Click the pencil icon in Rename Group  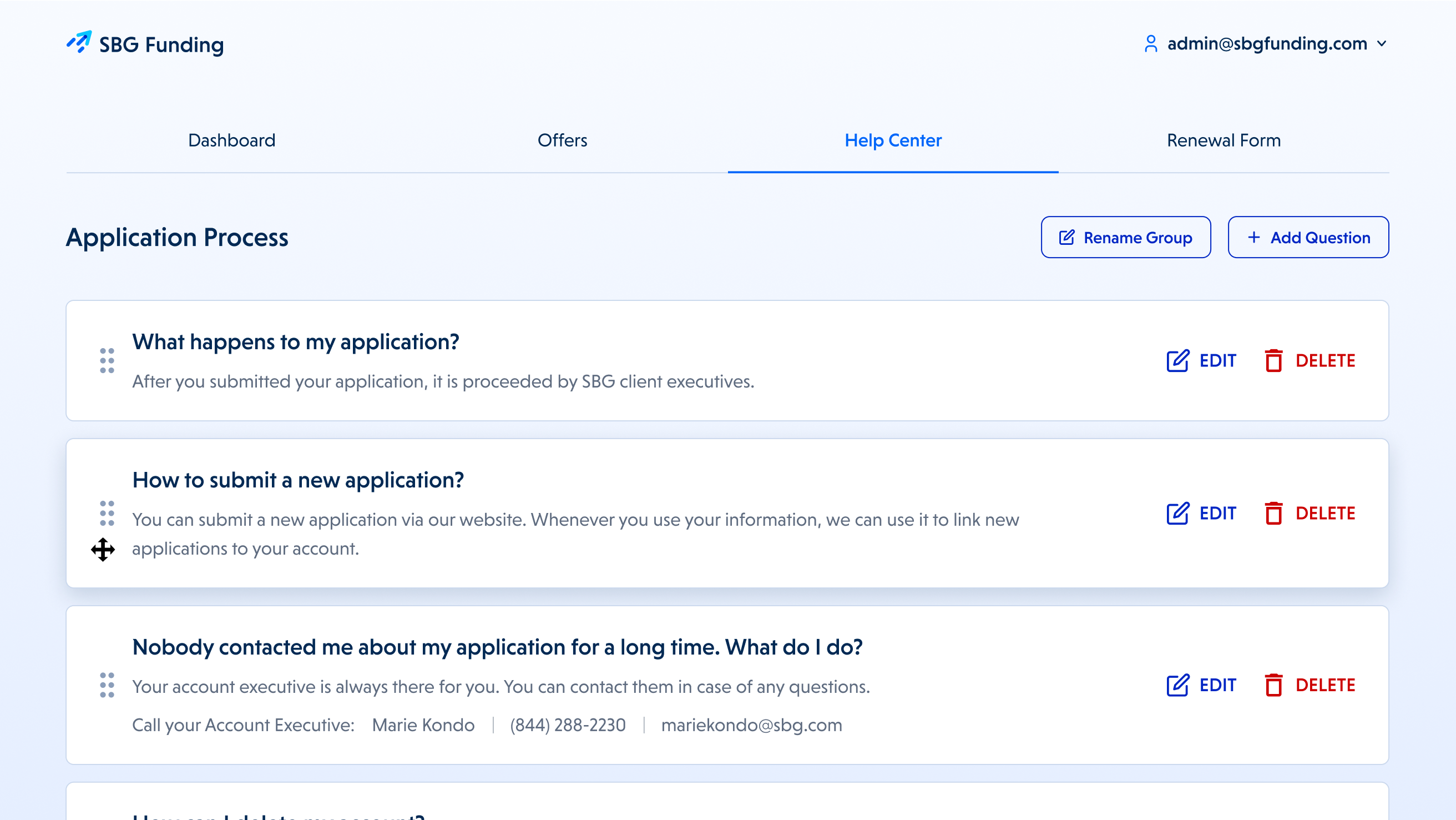pyautogui.click(x=1066, y=238)
